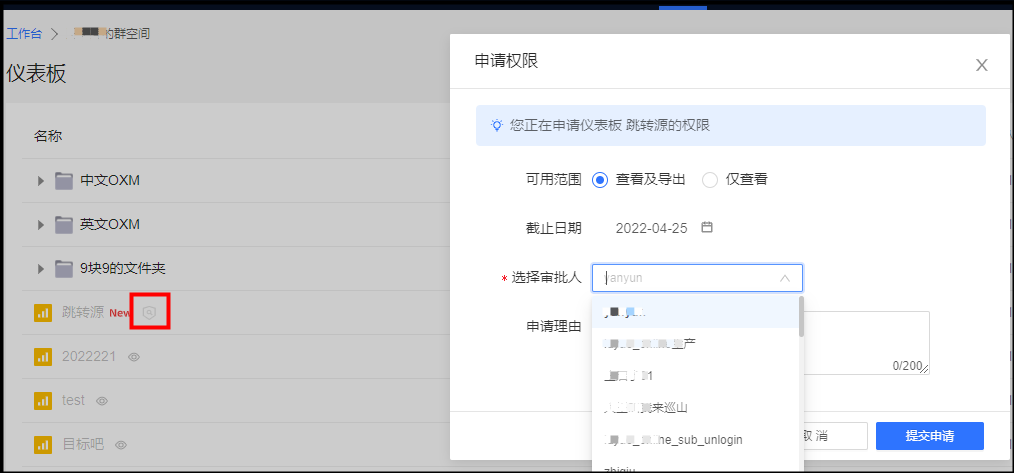1014x473 pixels.
Task: Click the eye icon next to 2022221
Action: click(133, 357)
